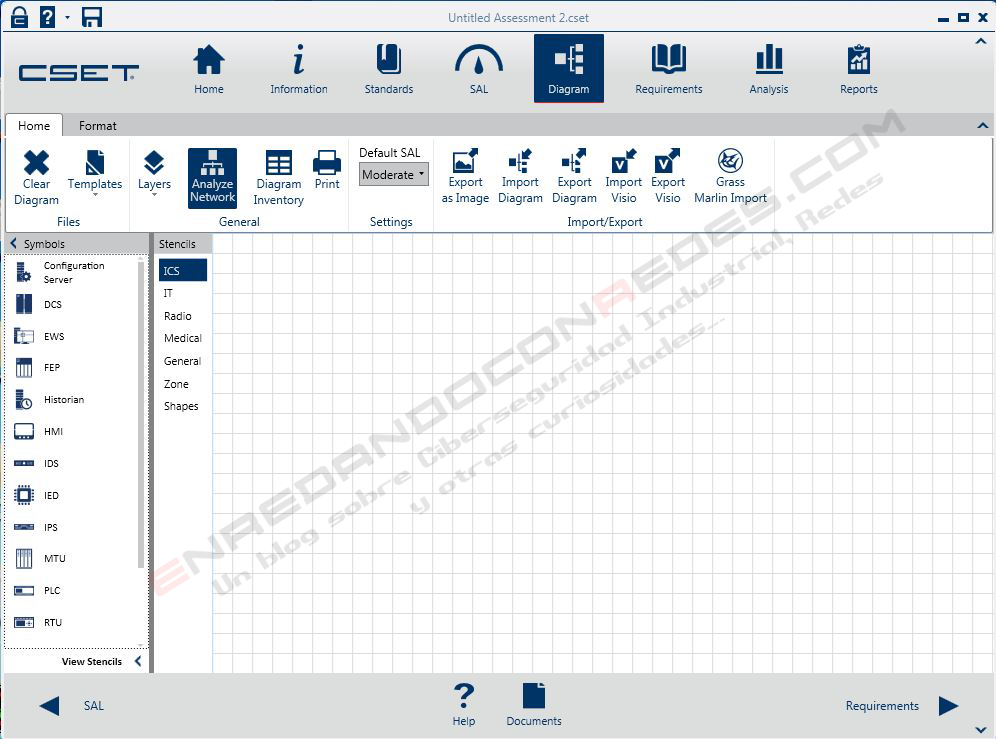Open the Reports section
This screenshot has width=996, height=739.
[858, 66]
